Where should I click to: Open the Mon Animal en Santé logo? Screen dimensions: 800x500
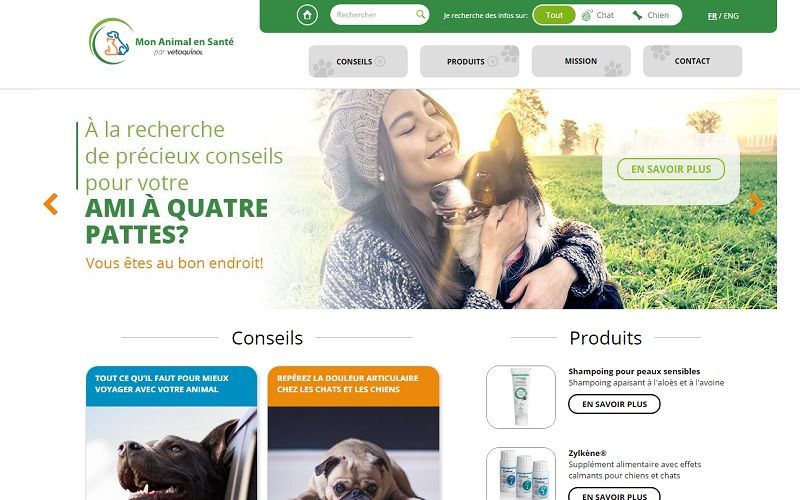point(161,42)
